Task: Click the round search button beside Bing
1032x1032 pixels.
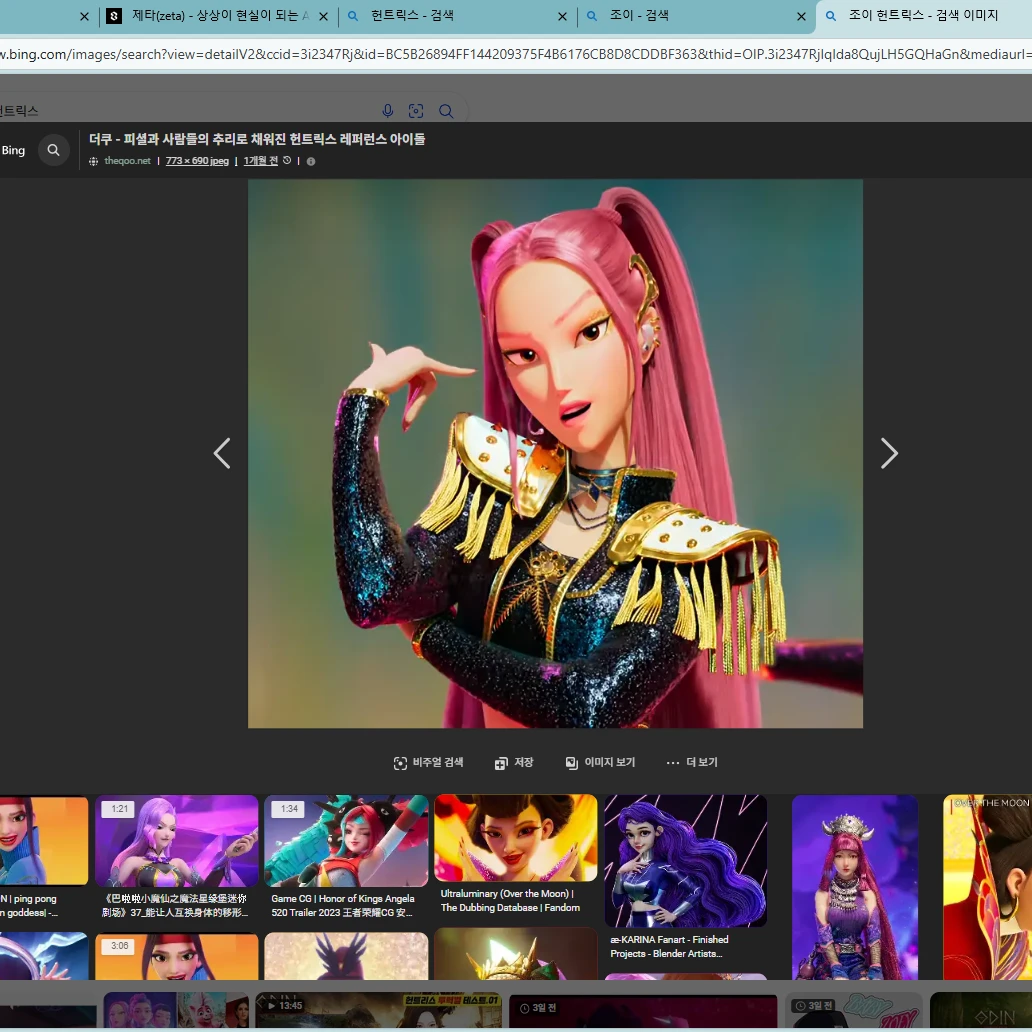Action: (x=53, y=150)
